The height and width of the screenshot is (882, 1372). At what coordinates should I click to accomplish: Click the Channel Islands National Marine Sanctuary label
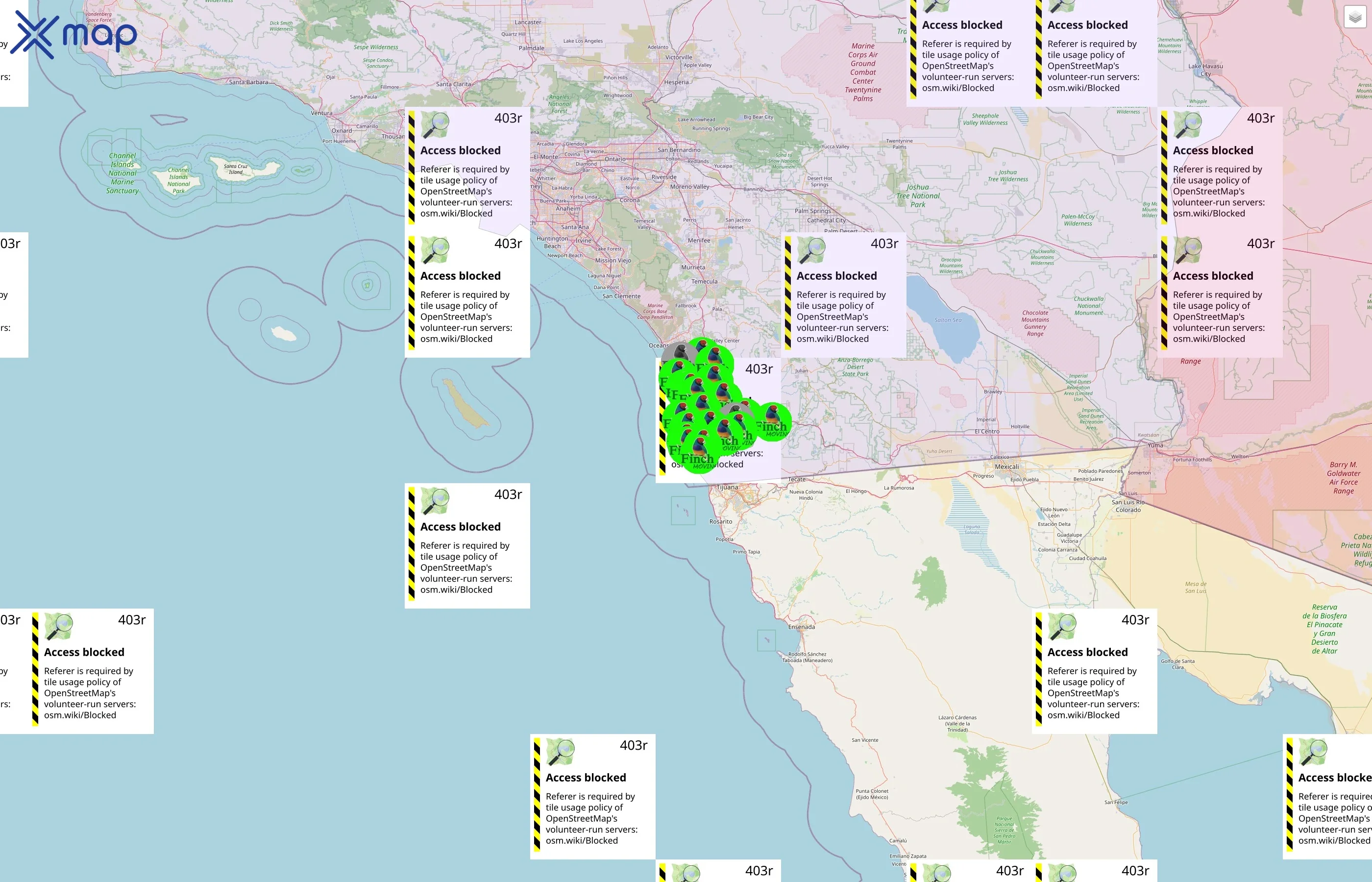(x=122, y=173)
